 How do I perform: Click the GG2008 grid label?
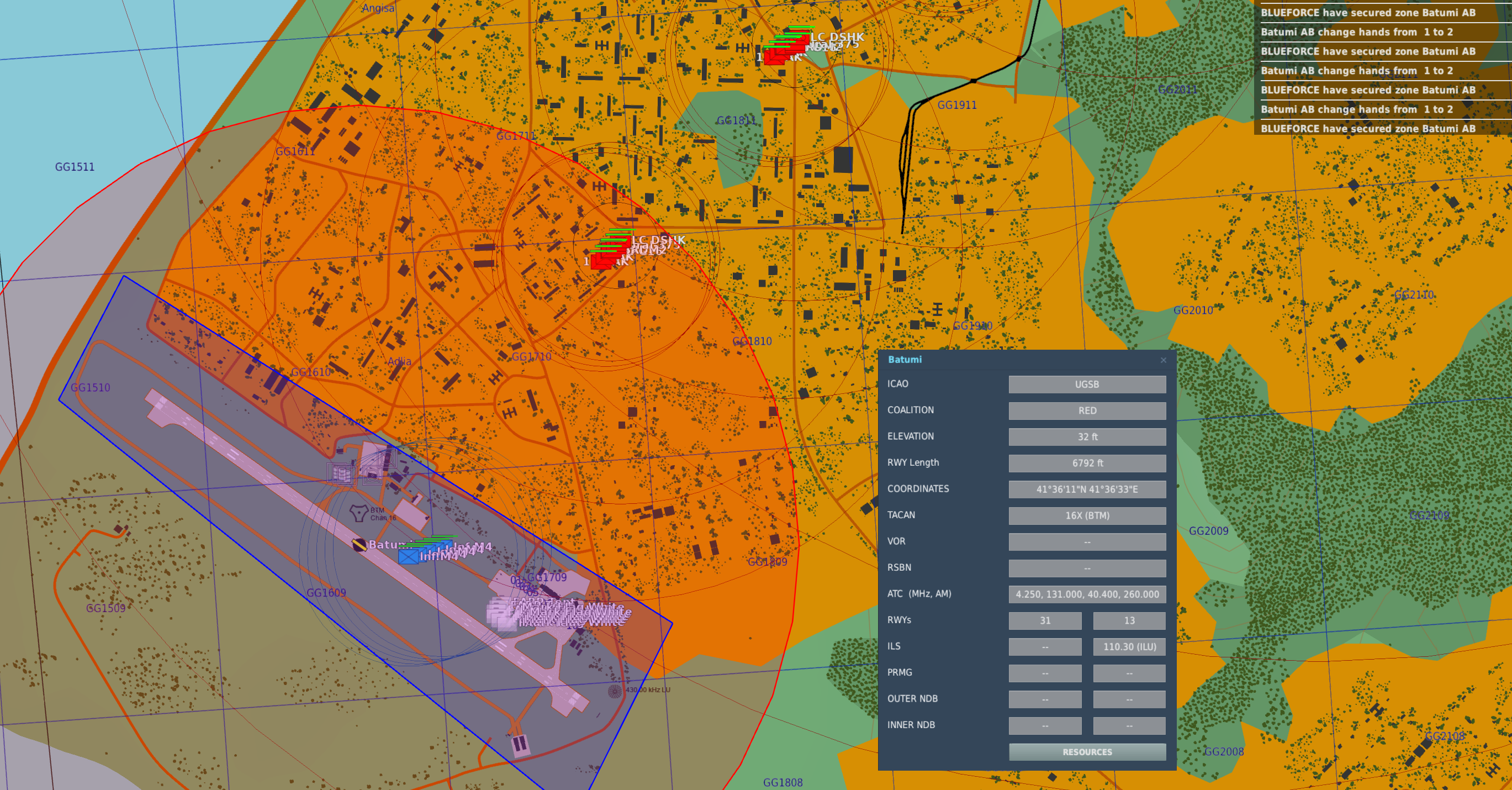(1224, 752)
